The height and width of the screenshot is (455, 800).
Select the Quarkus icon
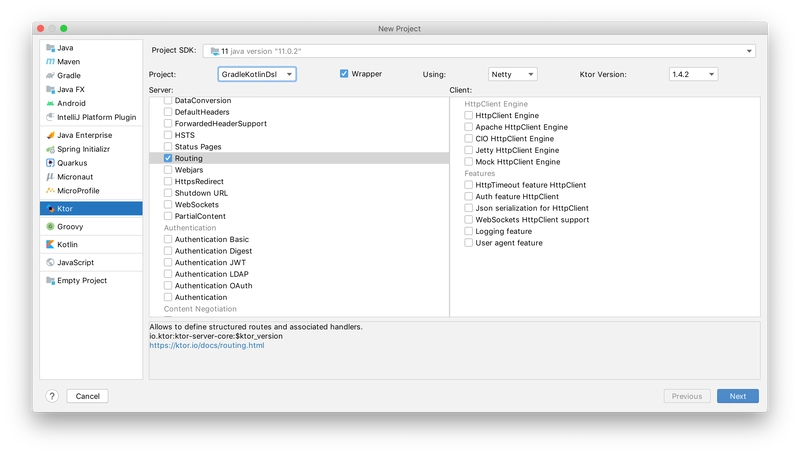point(48,163)
